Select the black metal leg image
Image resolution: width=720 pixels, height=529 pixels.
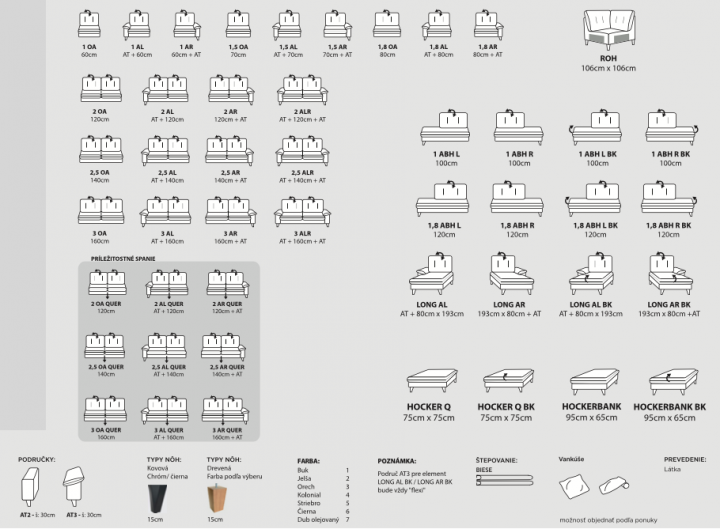tap(153, 492)
